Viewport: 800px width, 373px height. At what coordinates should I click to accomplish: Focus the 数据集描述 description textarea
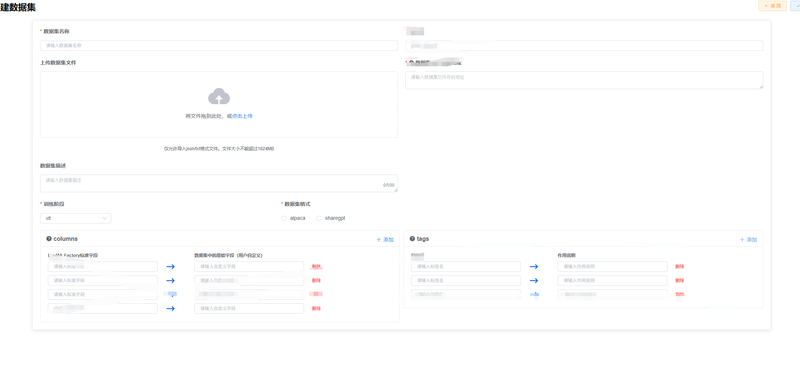[219, 183]
